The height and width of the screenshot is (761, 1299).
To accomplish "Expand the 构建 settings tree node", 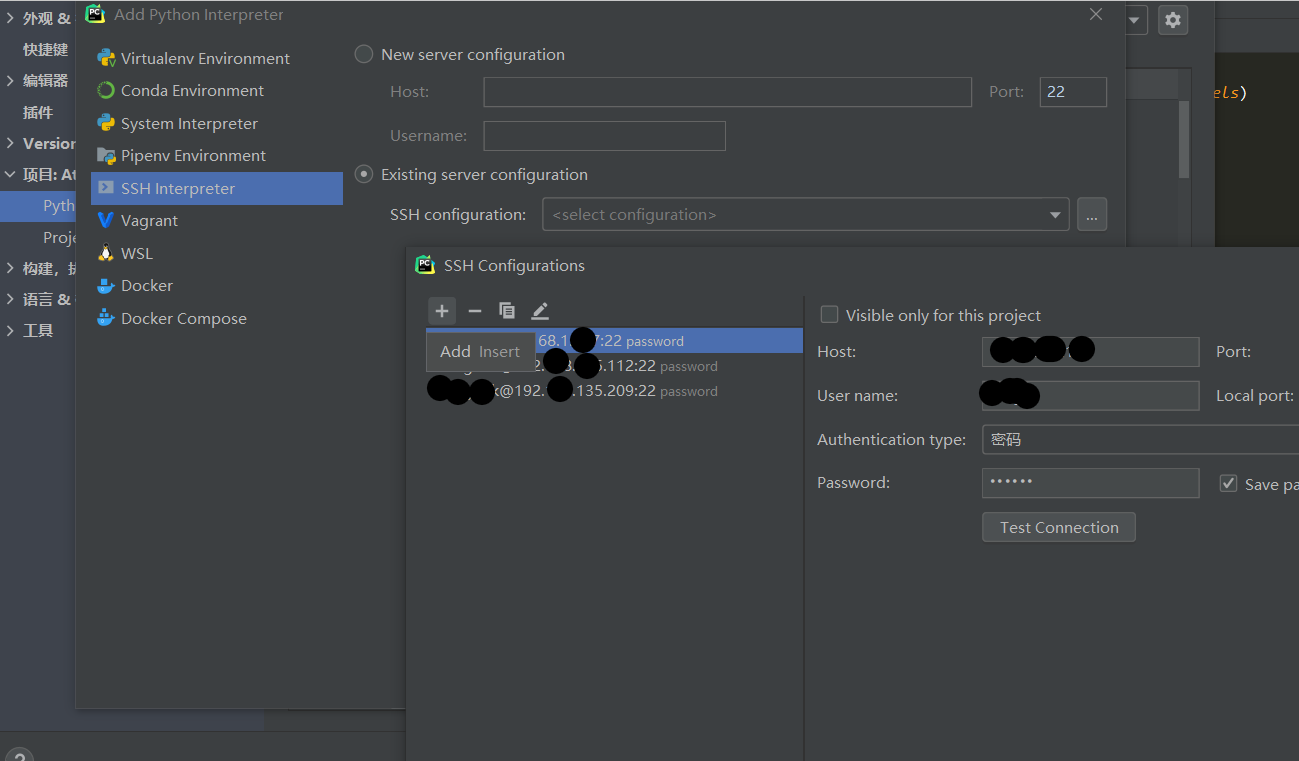I will (10, 268).
